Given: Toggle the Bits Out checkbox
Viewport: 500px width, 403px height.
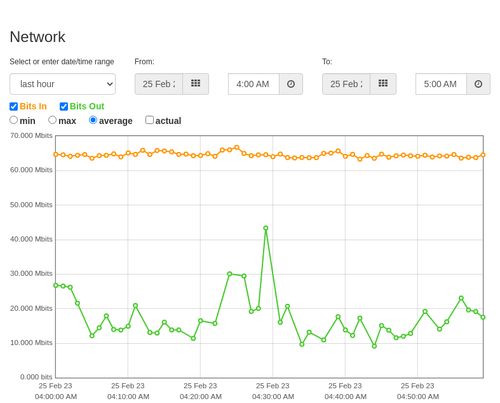Looking at the screenshot, I should (x=64, y=106).
